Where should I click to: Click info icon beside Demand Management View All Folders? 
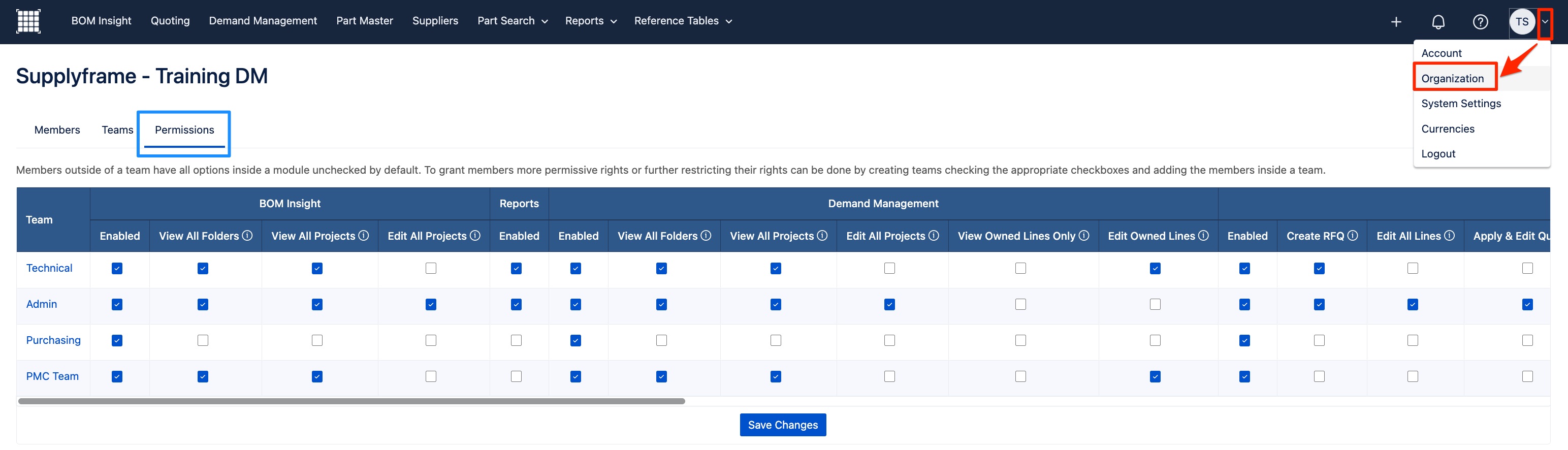pos(706,236)
